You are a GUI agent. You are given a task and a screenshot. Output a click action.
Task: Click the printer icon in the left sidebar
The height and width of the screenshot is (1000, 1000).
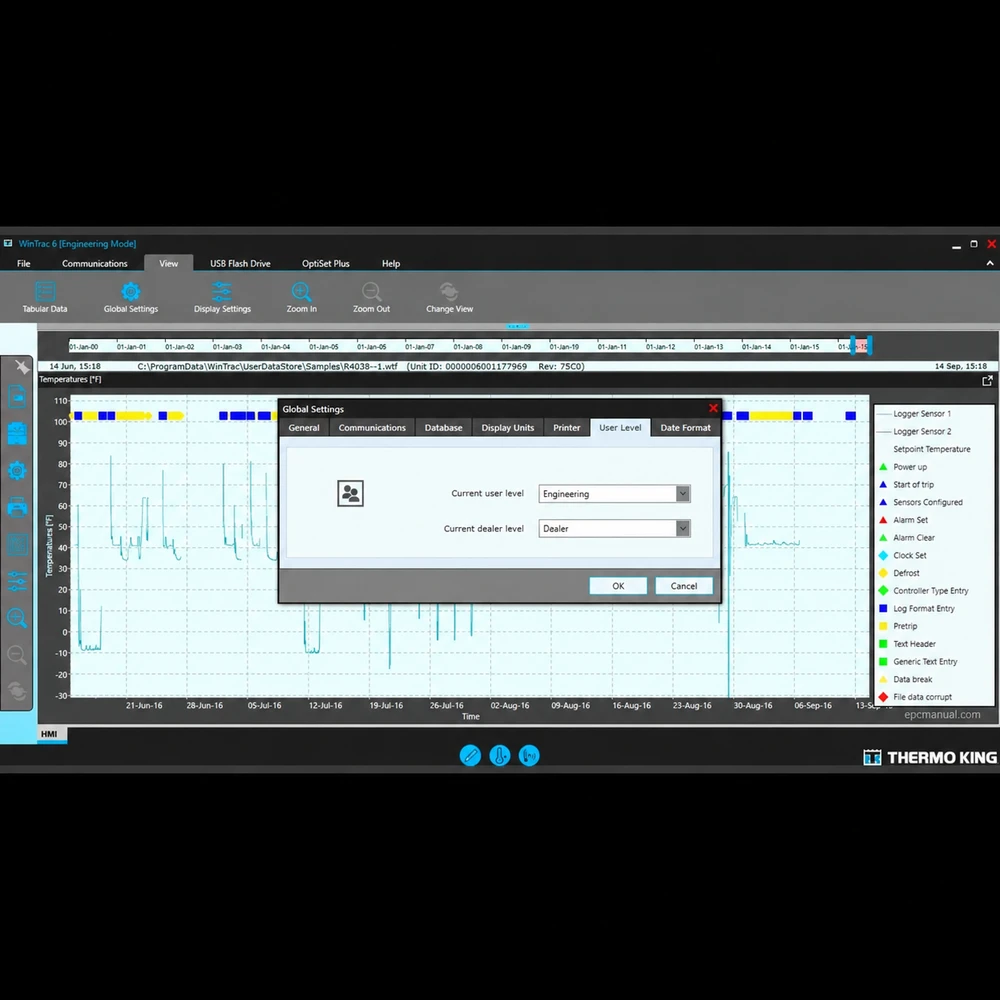point(17,508)
